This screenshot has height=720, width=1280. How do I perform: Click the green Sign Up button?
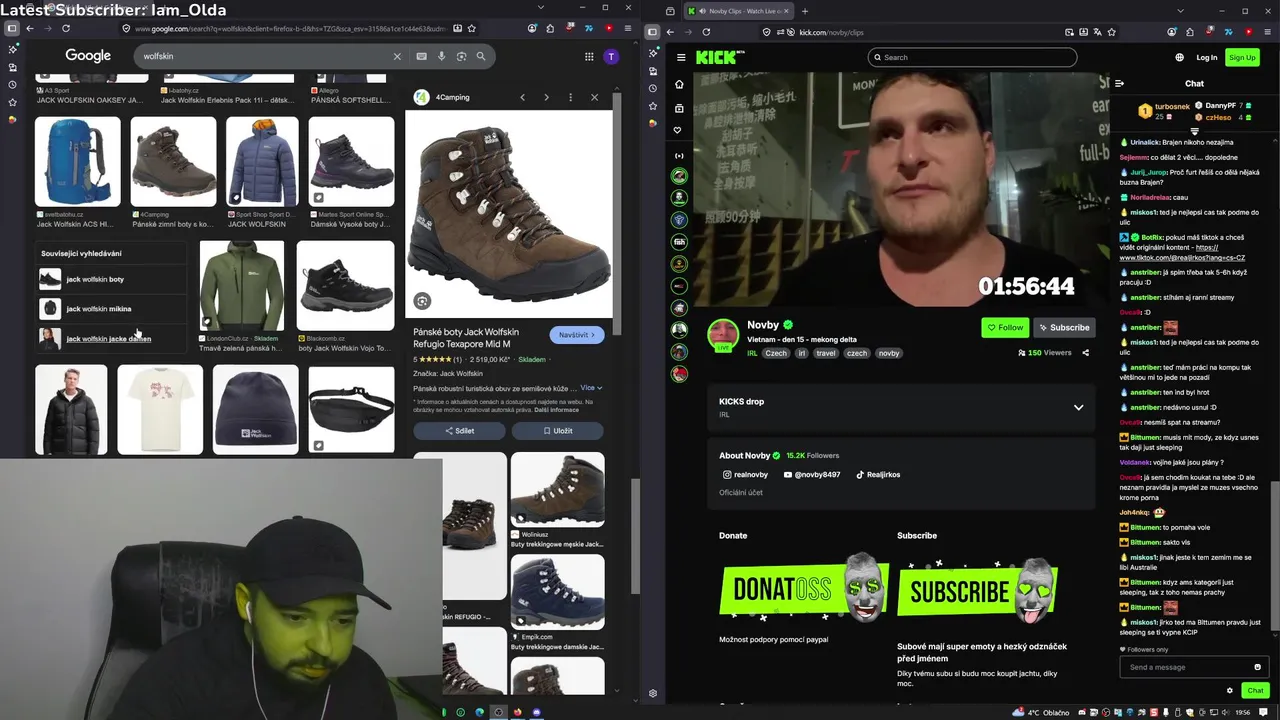(1242, 58)
